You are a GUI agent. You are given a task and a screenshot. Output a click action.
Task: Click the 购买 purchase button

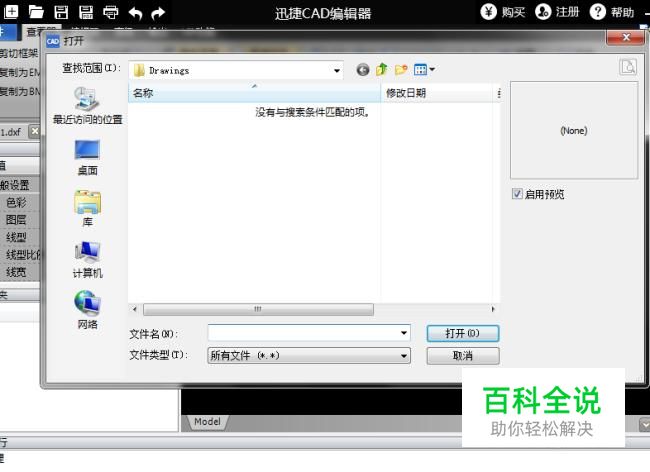tap(502, 12)
